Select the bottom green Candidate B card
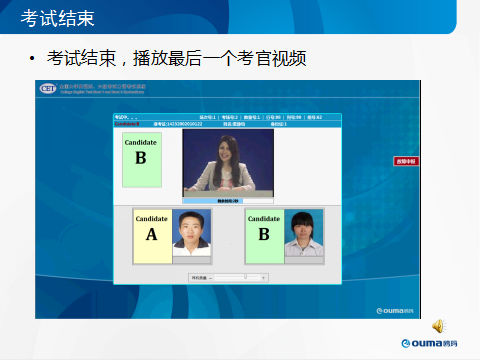The height and width of the screenshot is (360, 480). (x=265, y=236)
